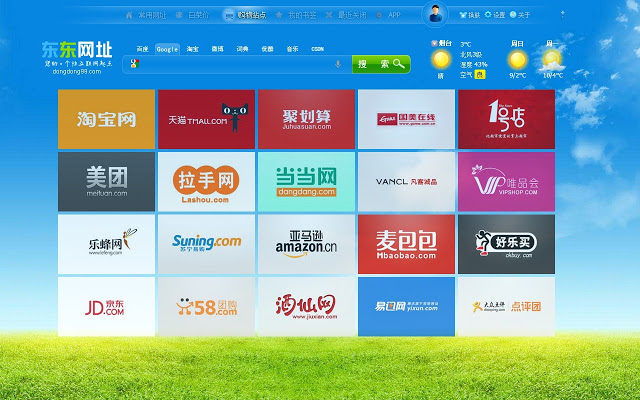Open the 唯品会 VIPSHOP tile
The height and width of the screenshot is (400, 640).
click(x=507, y=182)
